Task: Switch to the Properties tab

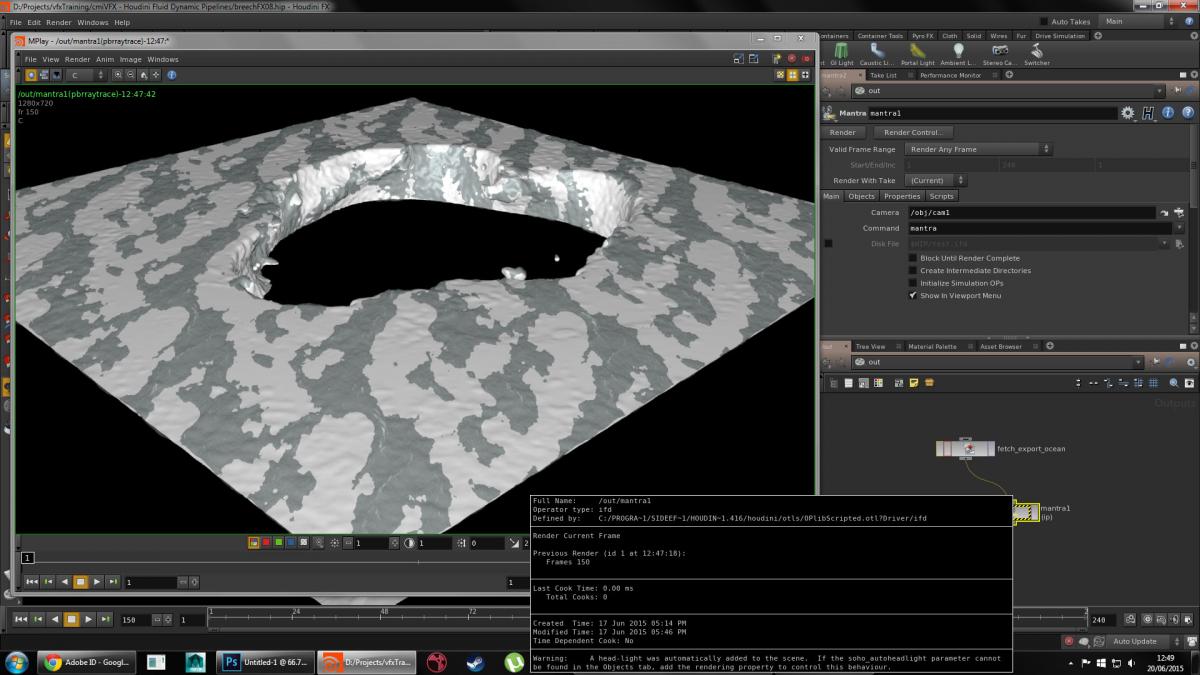Action: (902, 196)
